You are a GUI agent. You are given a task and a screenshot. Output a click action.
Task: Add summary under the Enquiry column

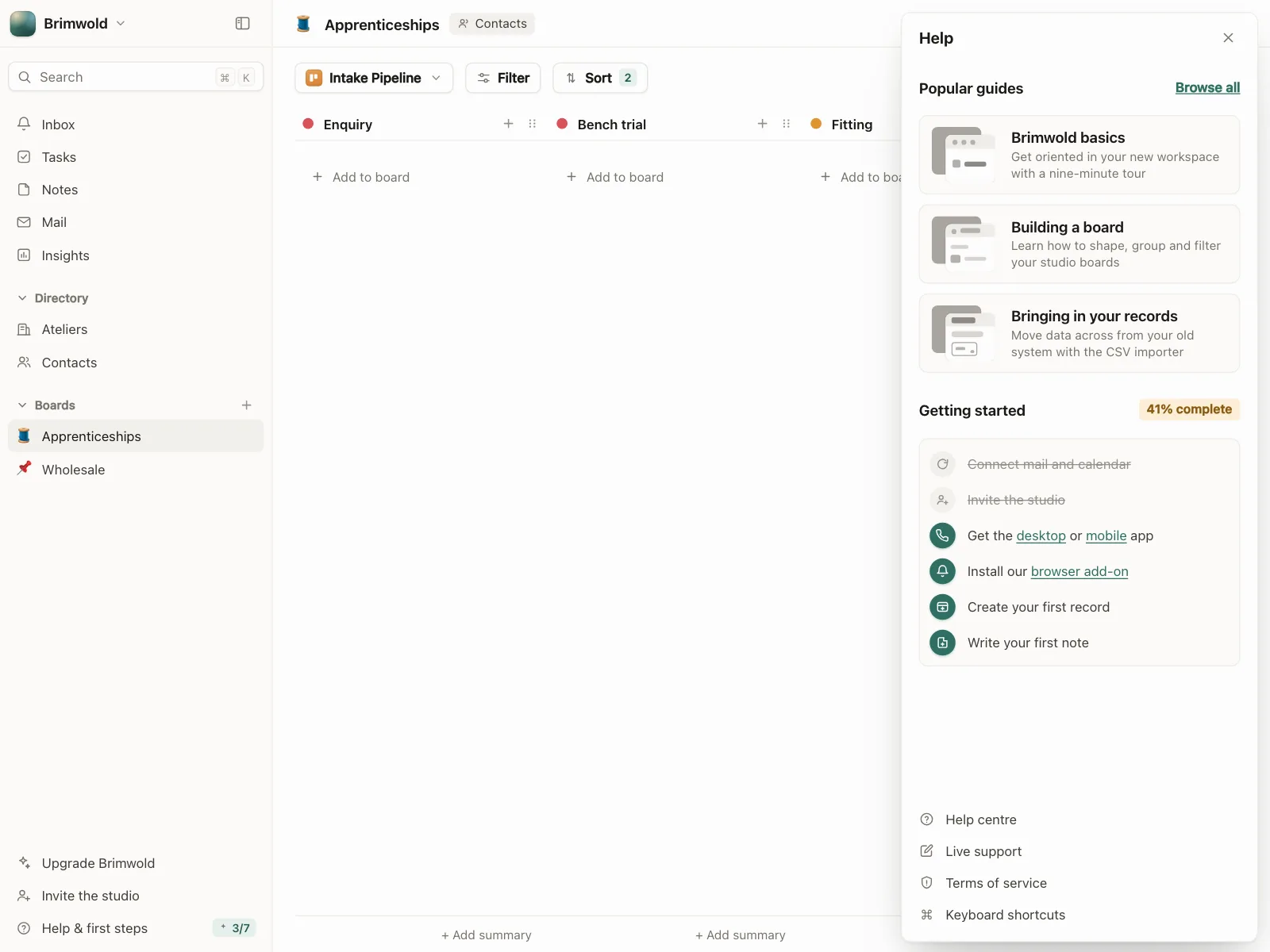pos(487,935)
